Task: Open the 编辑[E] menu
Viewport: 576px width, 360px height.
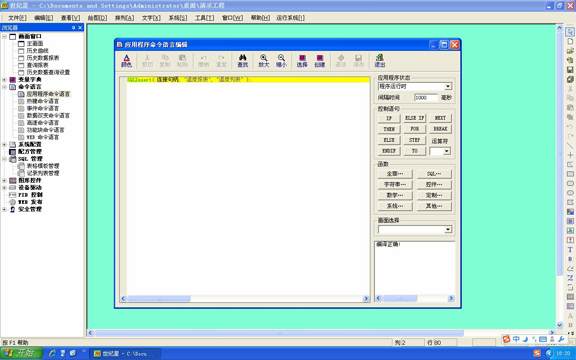Action: click(x=44, y=18)
